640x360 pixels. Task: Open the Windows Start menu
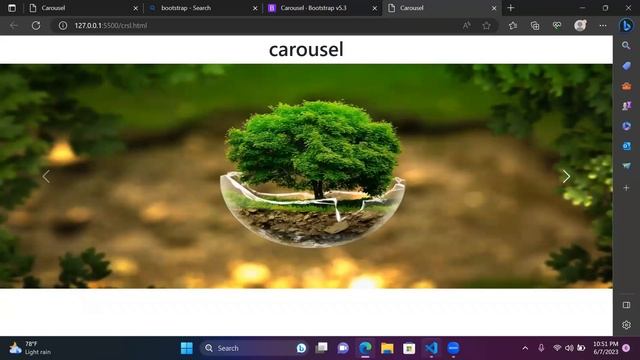tap(187, 348)
